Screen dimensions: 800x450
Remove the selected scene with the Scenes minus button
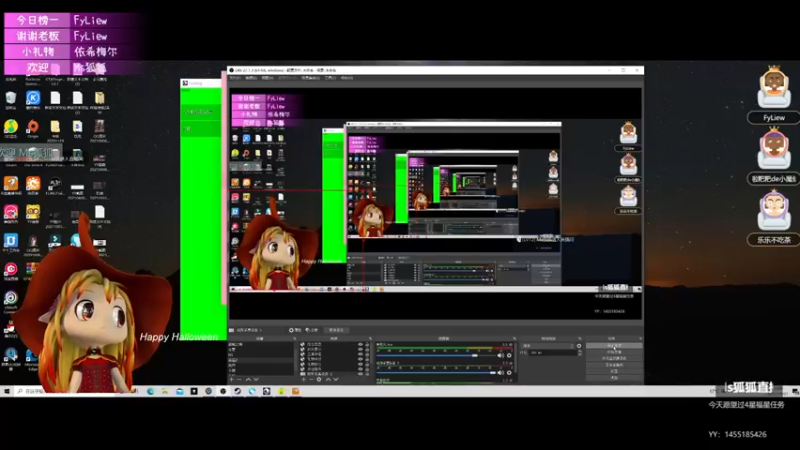(x=239, y=379)
